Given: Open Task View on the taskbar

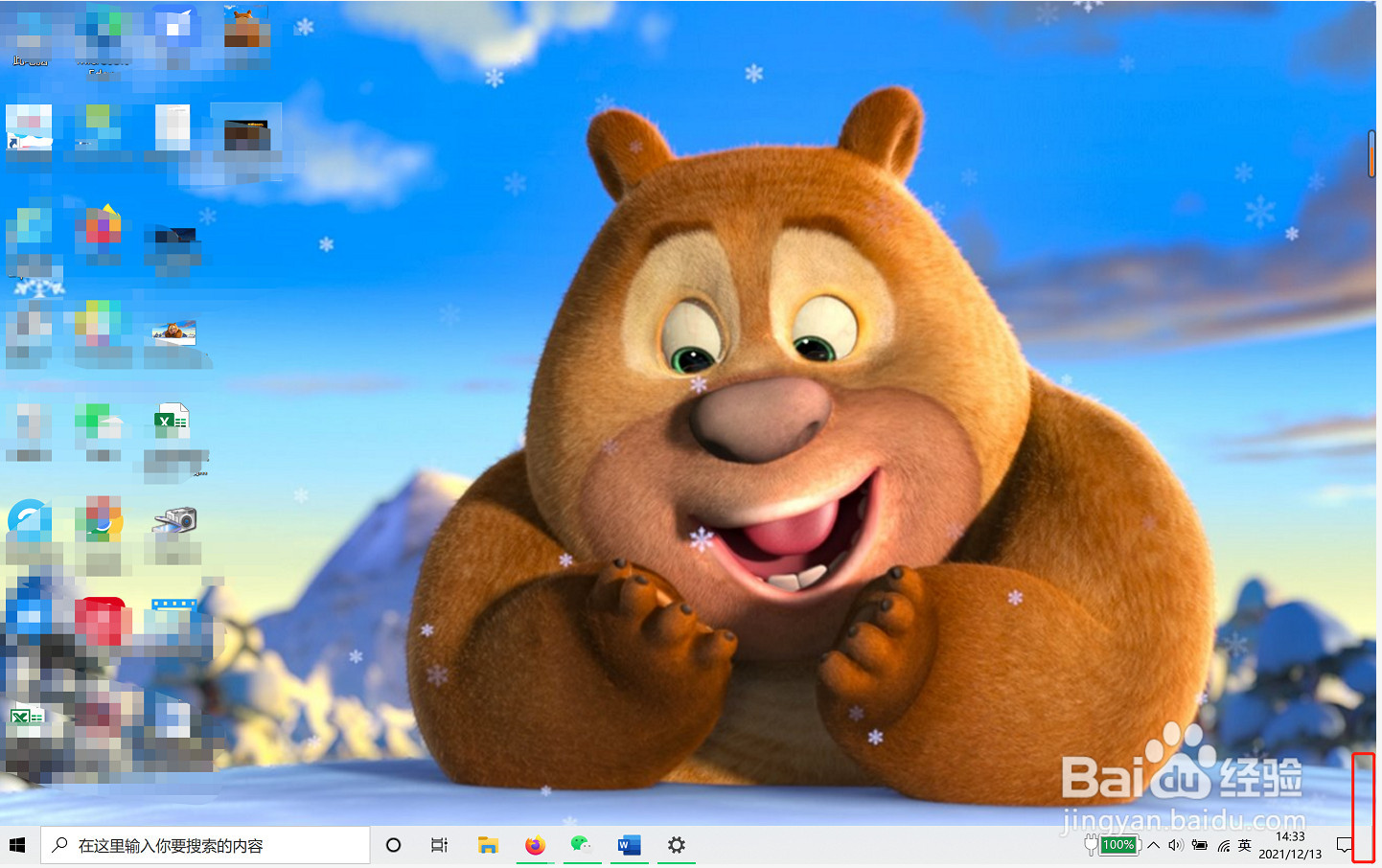Looking at the screenshot, I should [439, 845].
